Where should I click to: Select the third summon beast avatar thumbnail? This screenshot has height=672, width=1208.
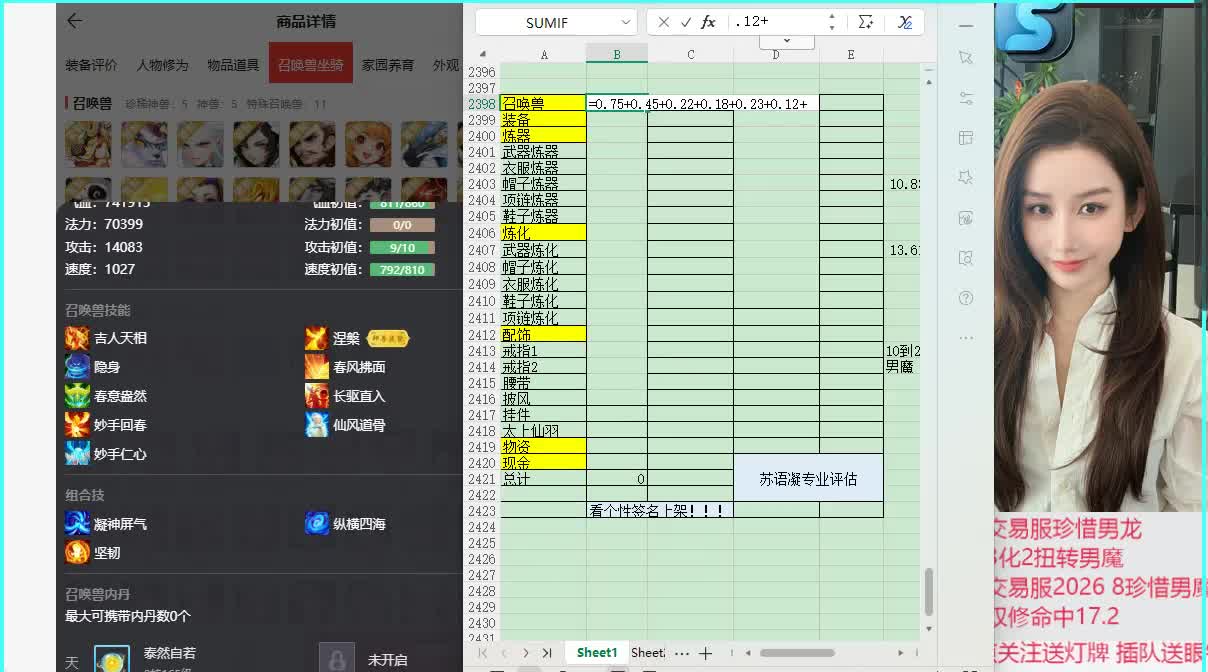click(200, 144)
